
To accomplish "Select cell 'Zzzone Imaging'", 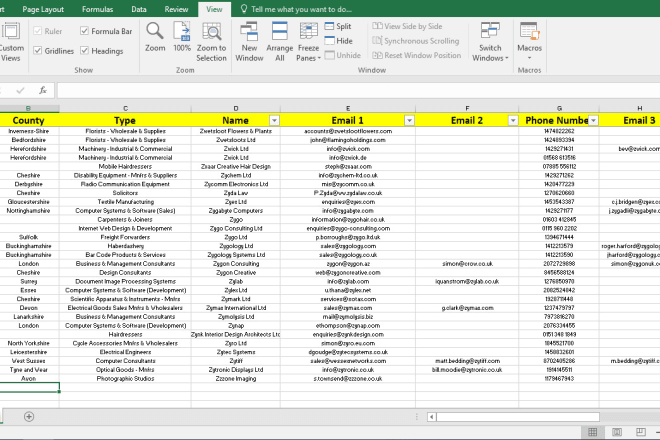I will [x=236, y=379].
